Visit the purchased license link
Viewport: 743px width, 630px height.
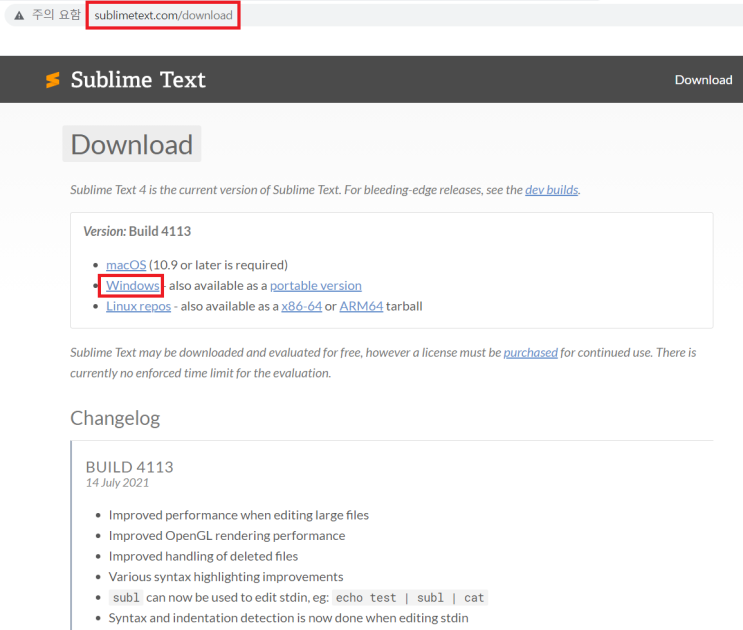point(530,352)
